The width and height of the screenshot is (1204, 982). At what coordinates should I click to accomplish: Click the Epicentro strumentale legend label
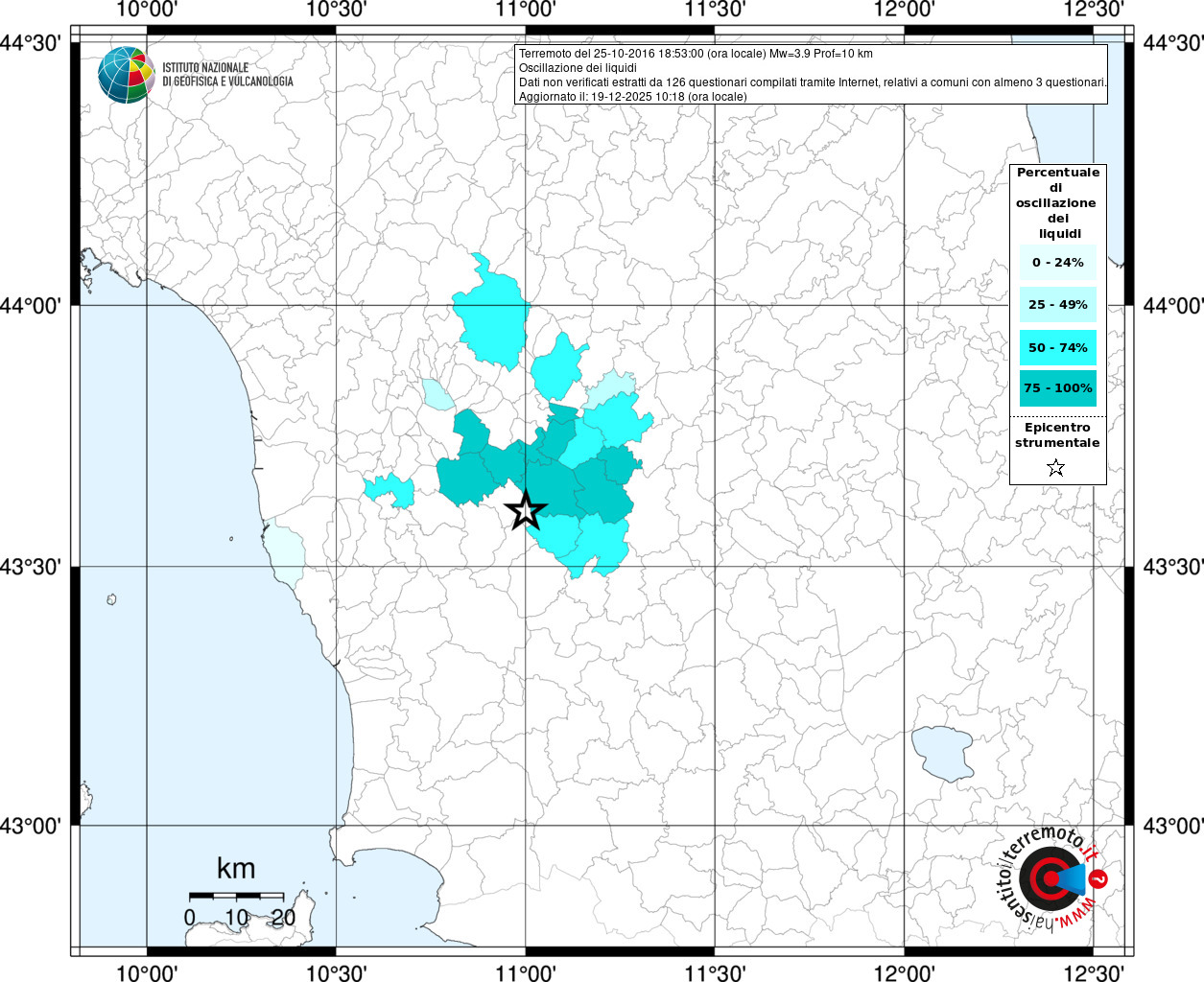(x=1057, y=435)
